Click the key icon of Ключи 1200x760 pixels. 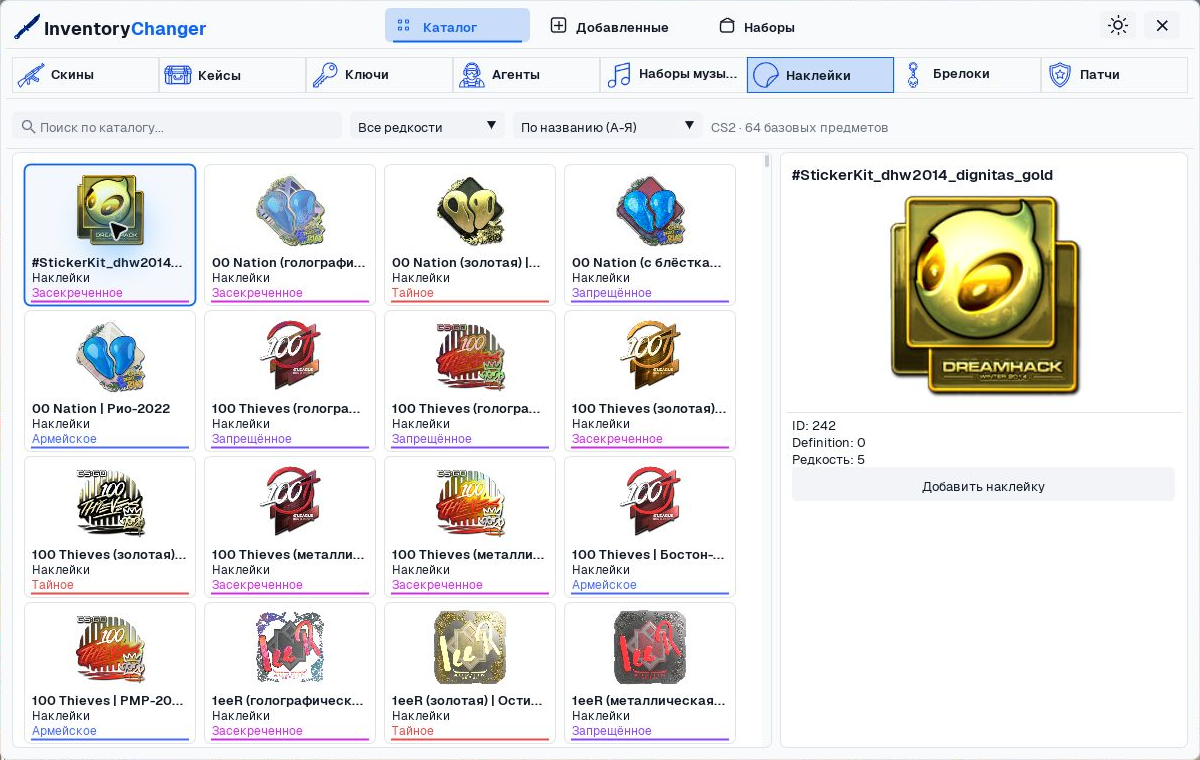coord(325,75)
